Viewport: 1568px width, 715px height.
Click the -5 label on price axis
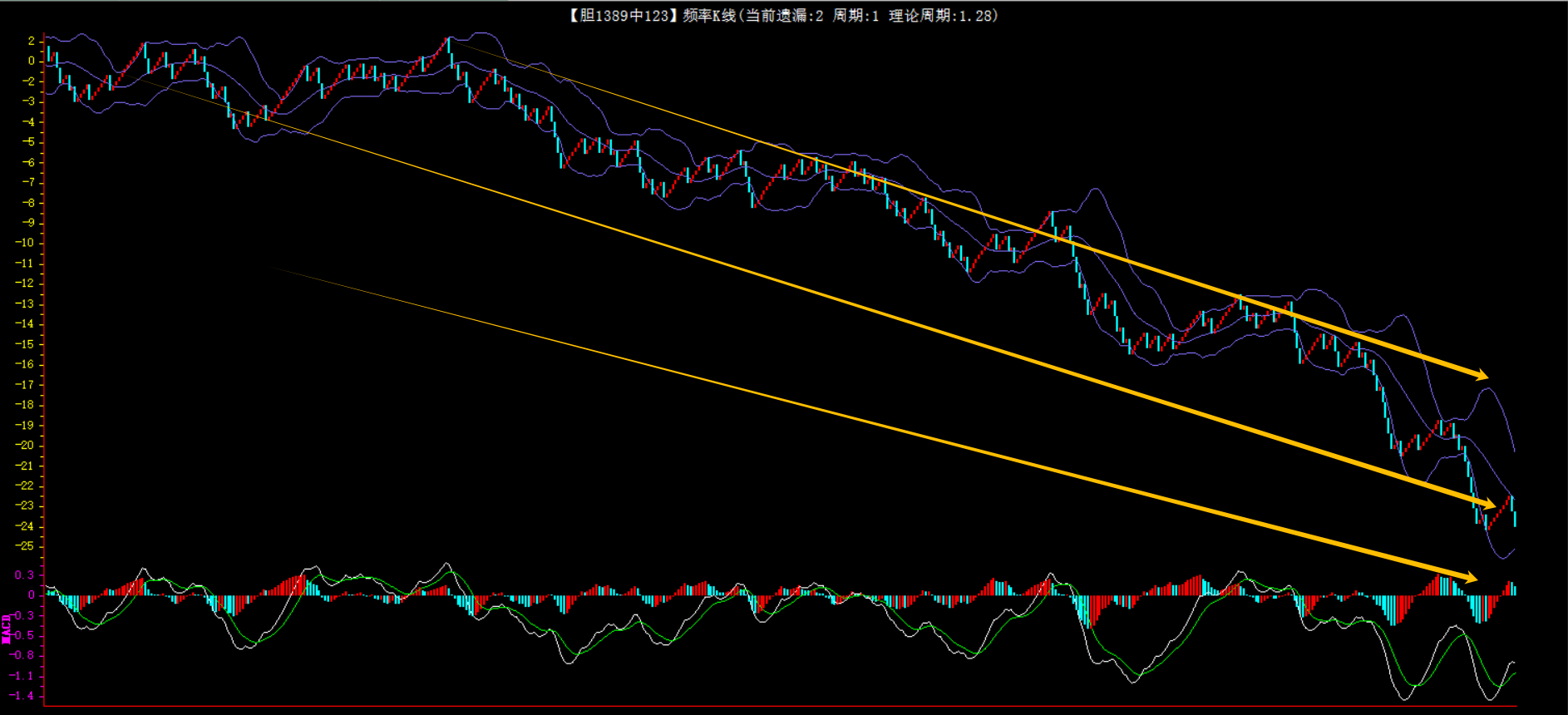coord(28,142)
